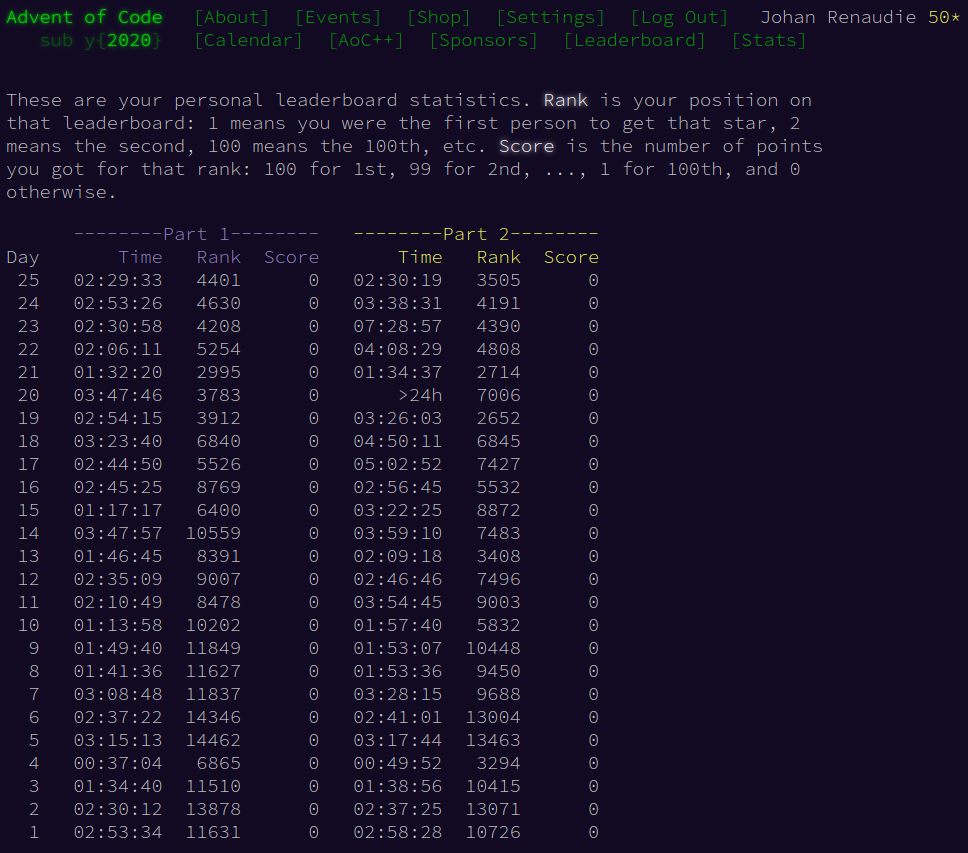Open the Stats page

769,41
